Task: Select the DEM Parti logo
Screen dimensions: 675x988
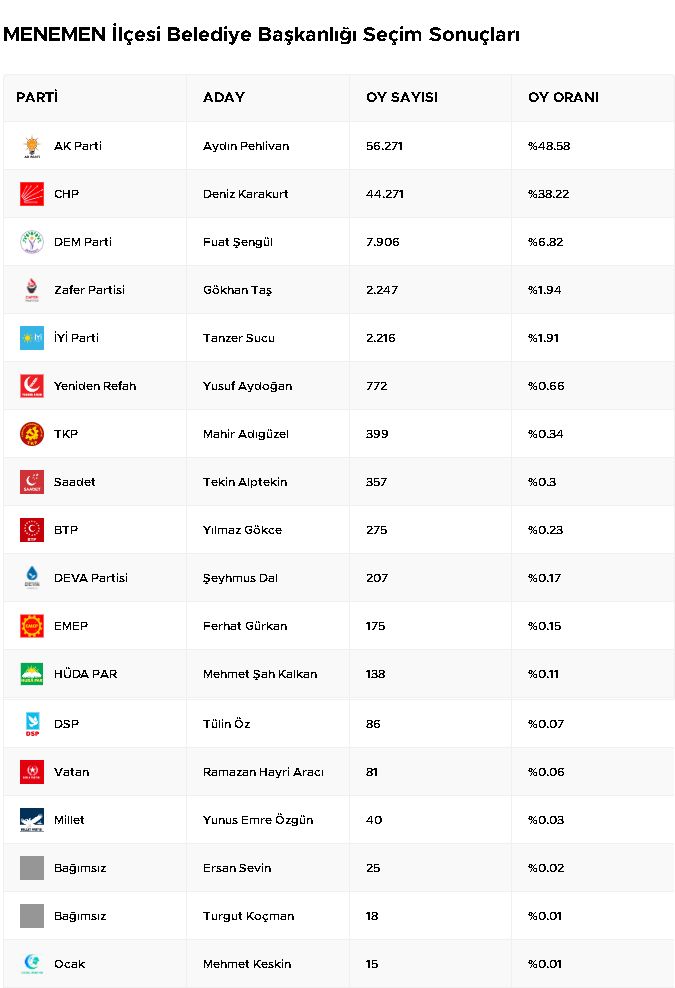Action: tap(32, 242)
